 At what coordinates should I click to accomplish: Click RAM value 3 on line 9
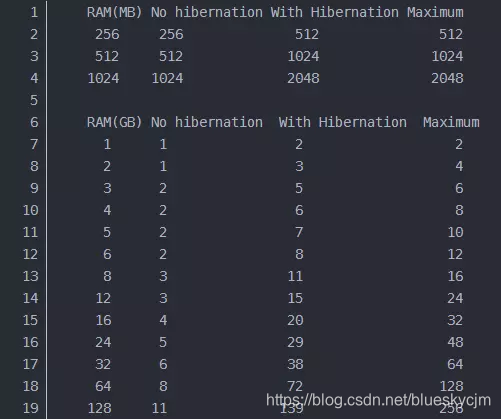click(107, 188)
